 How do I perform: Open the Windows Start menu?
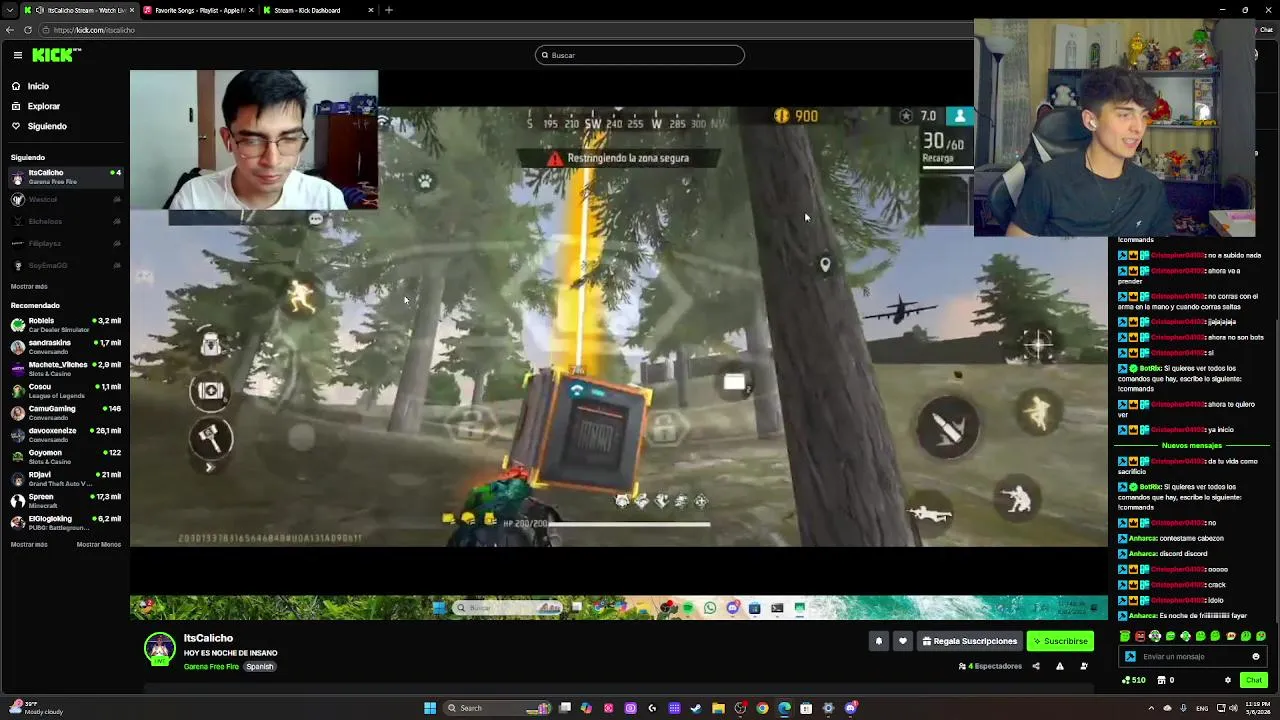[x=430, y=708]
